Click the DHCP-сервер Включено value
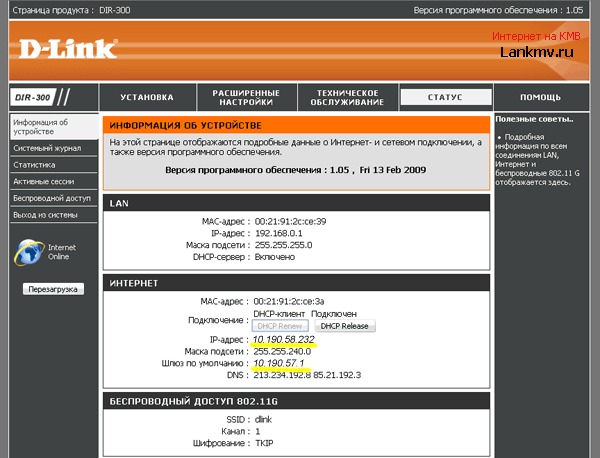Viewport: 600px width, 458px height. [x=275, y=257]
